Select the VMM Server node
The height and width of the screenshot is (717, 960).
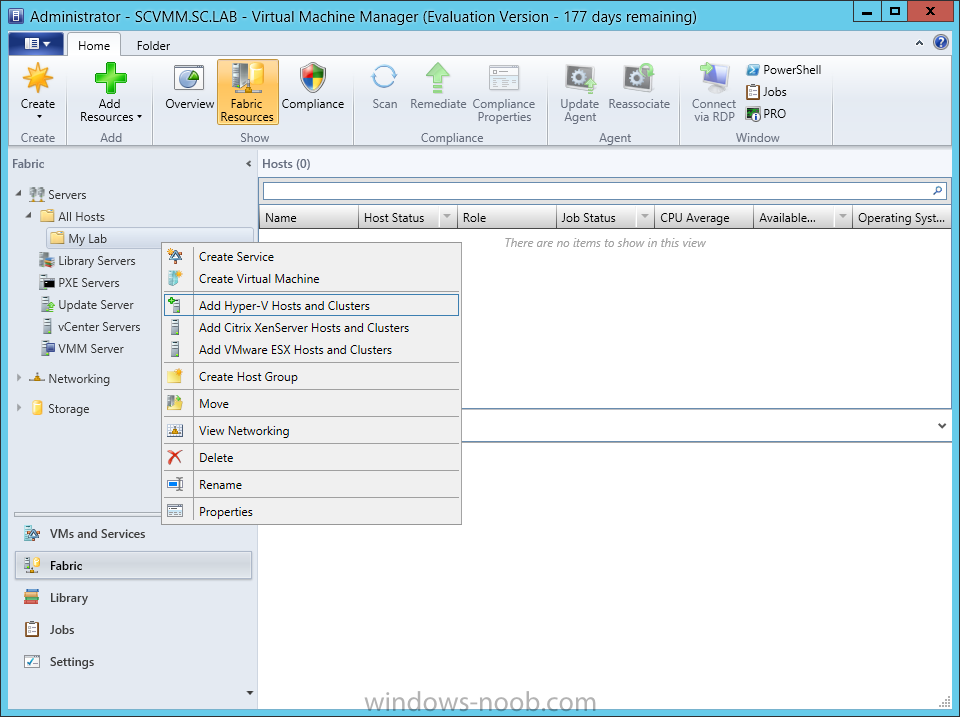pos(81,349)
